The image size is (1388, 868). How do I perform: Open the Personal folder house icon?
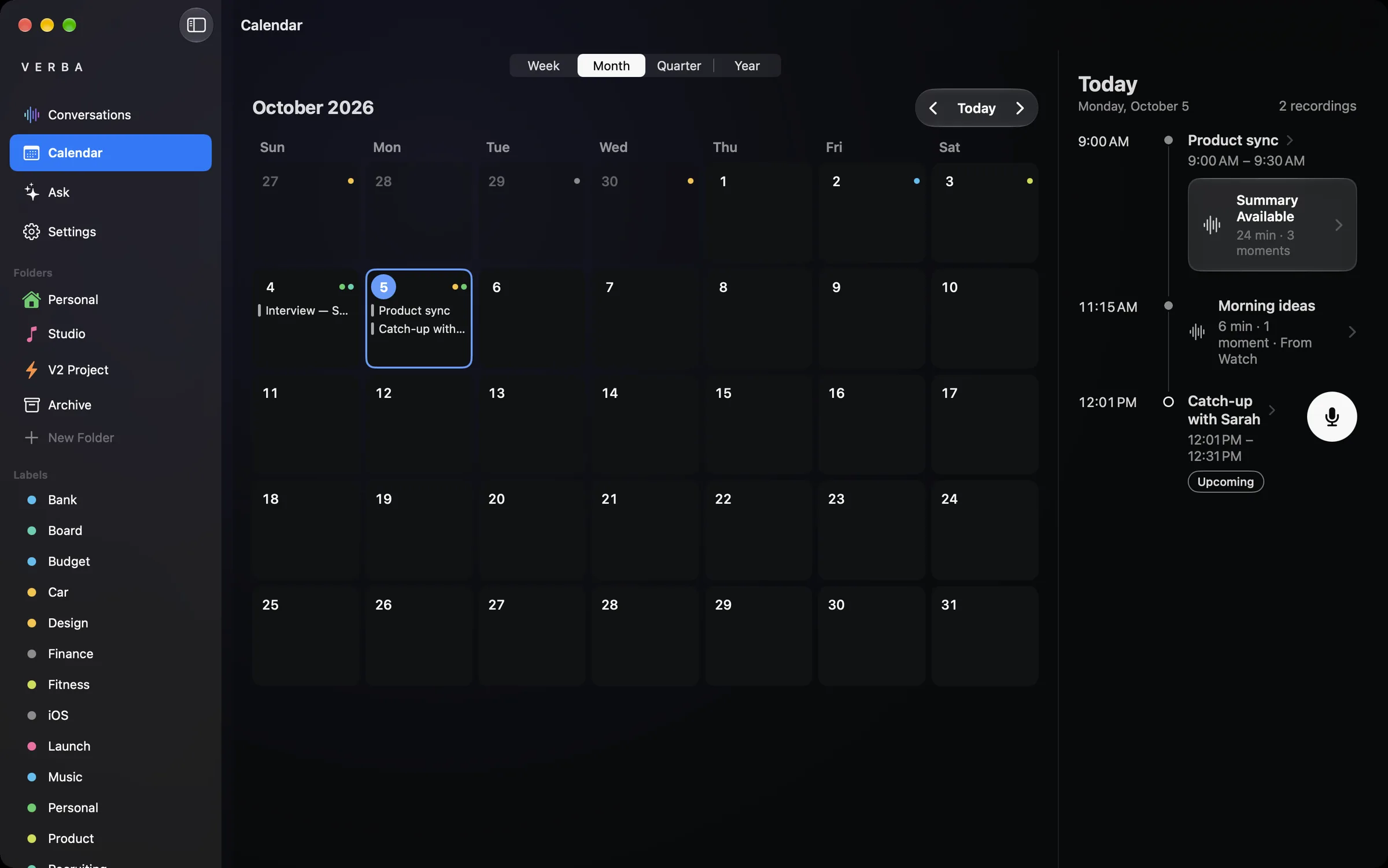click(31, 300)
